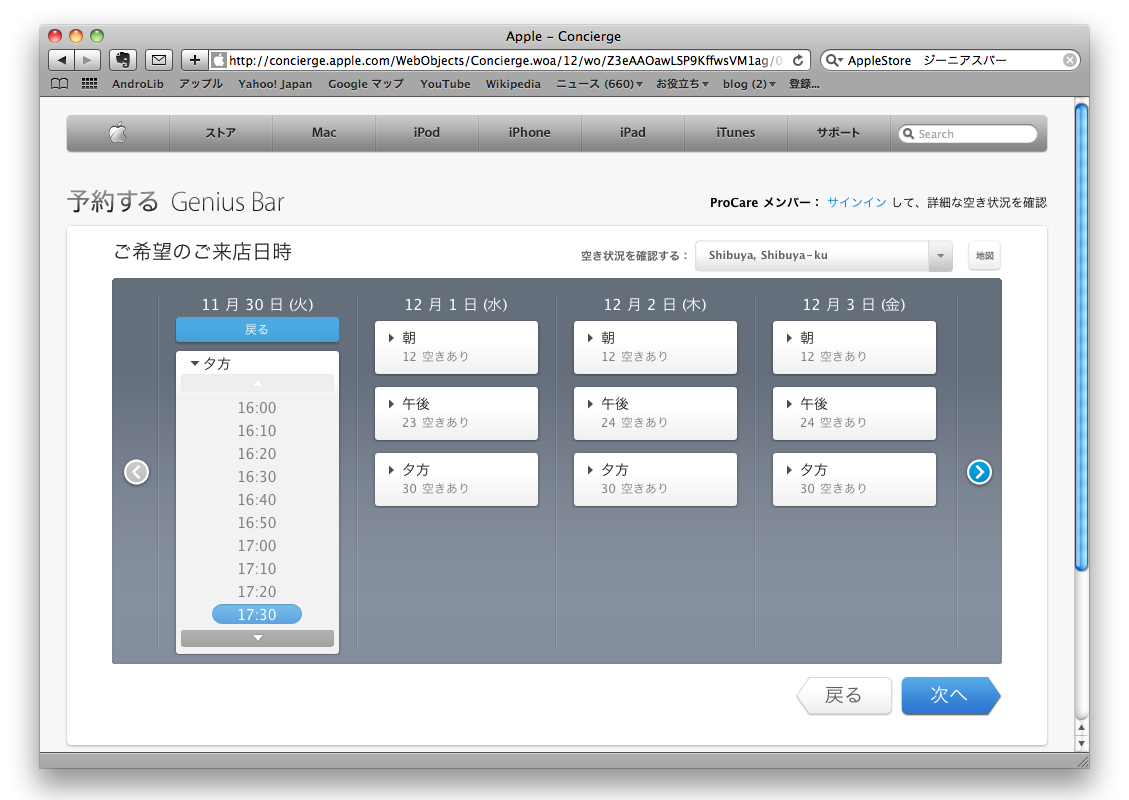Click the bottom 戻る back button

[x=844, y=696]
